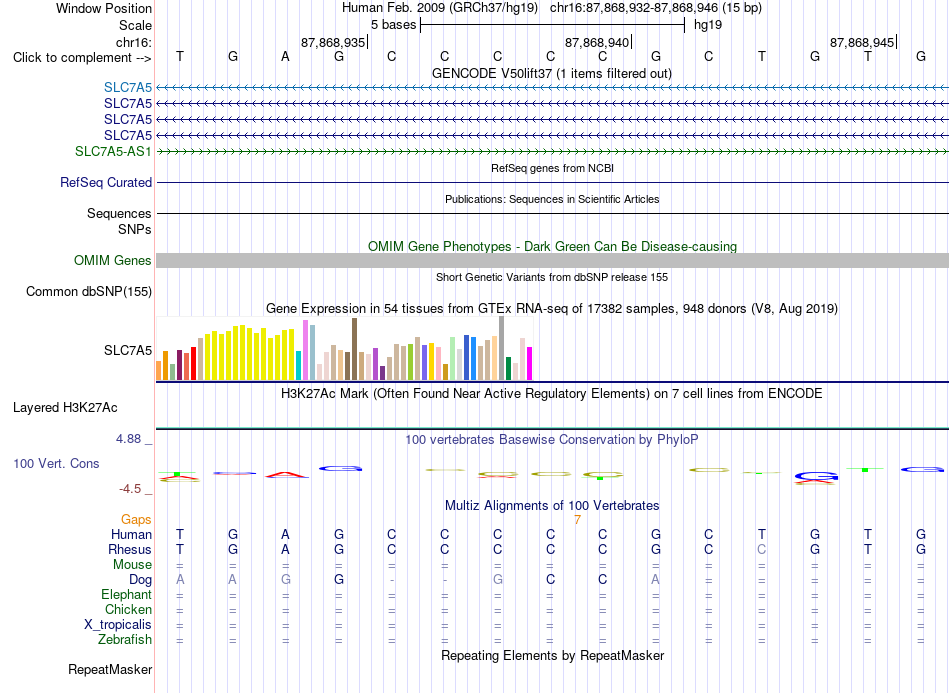Click the SNPs track label
This screenshot has width=950, height=693.
tap(135, 230)
